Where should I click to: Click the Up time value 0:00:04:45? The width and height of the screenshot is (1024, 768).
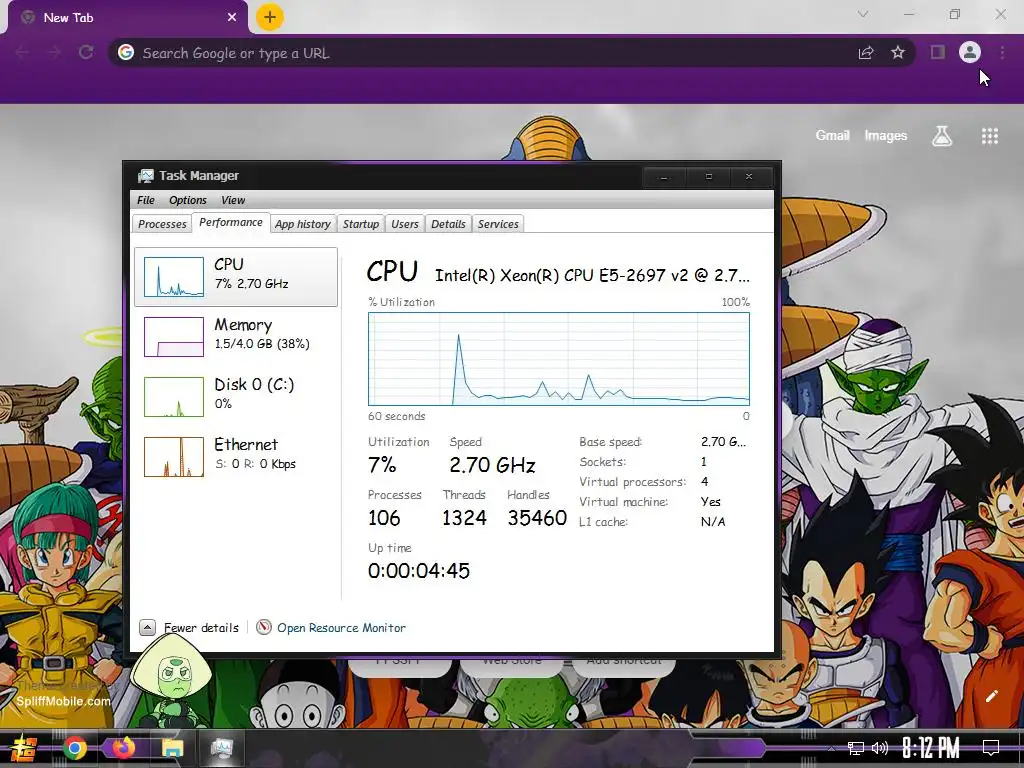(419, 571)
